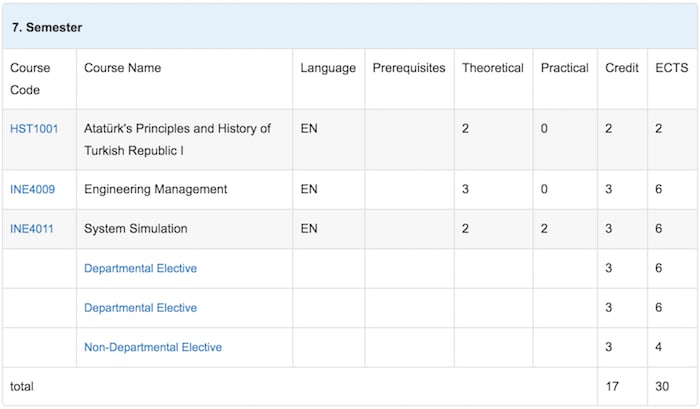Click the Course Code column header
The image size is (700, 409).
(x=30, y=79)
